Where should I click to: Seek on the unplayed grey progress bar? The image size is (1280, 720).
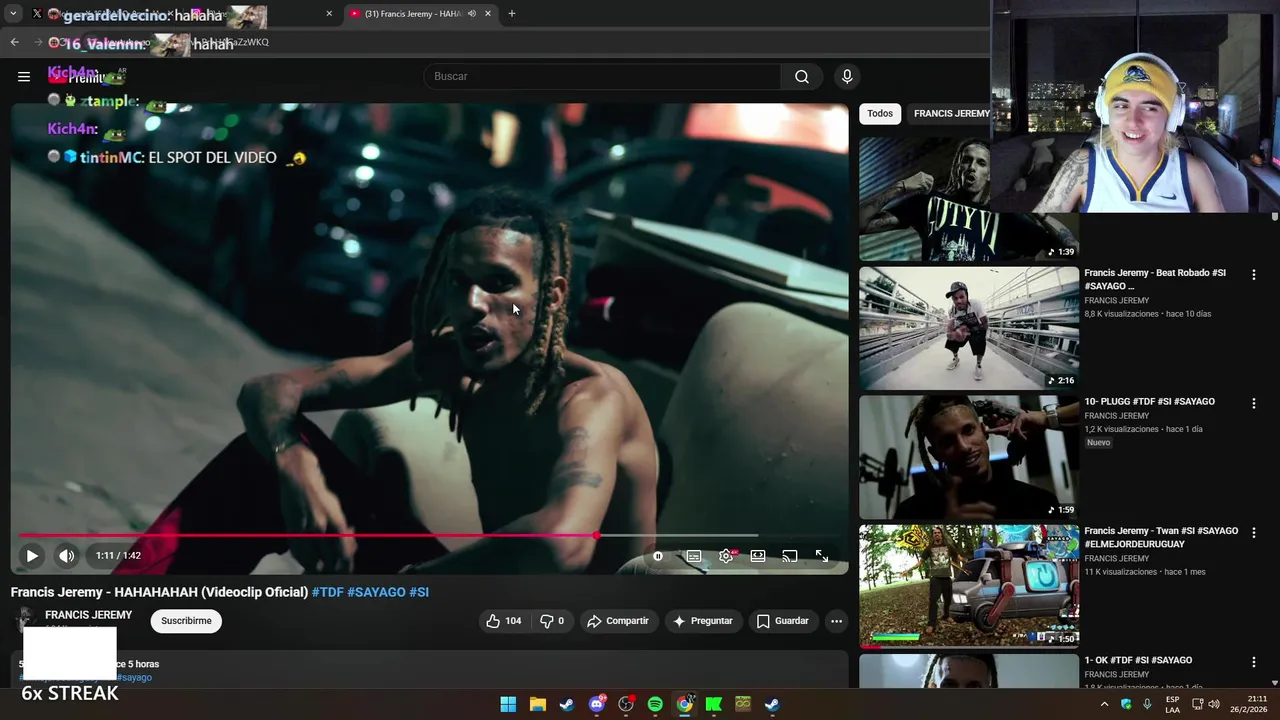point(720,536)
